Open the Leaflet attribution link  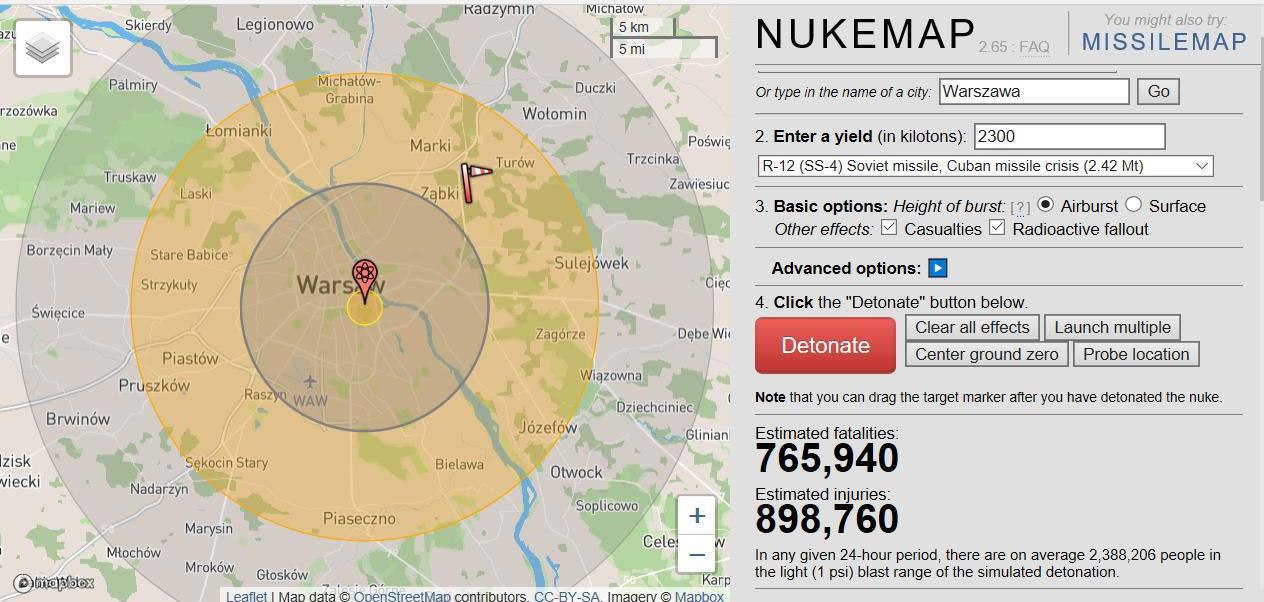click(246, 596)
